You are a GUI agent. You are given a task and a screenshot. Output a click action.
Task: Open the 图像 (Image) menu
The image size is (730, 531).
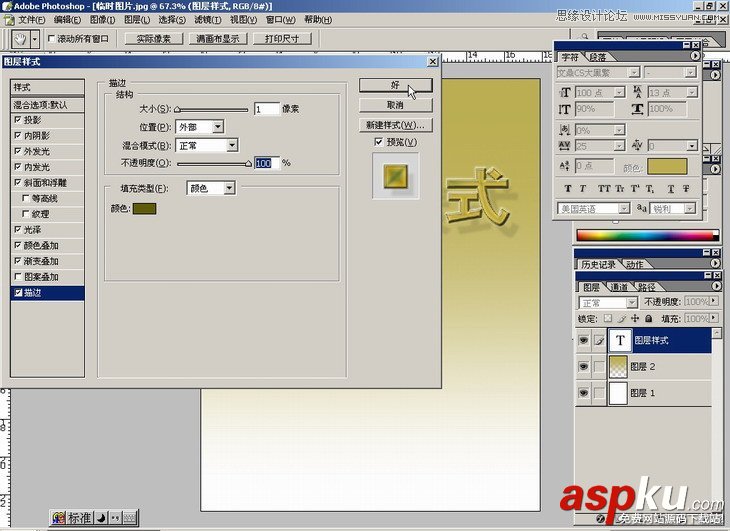tap(102, 20)
